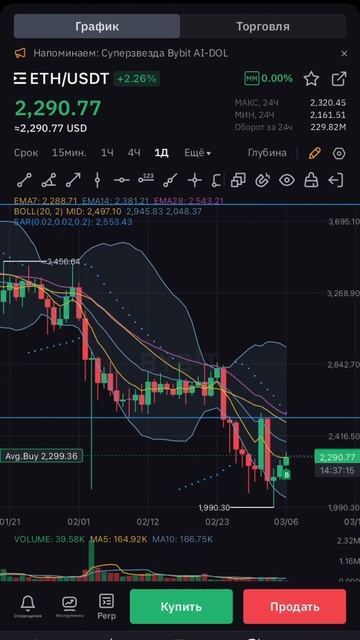Open the Perp contract icon
This screenshot has height=640, width=360.
click(x=107, y=606)
